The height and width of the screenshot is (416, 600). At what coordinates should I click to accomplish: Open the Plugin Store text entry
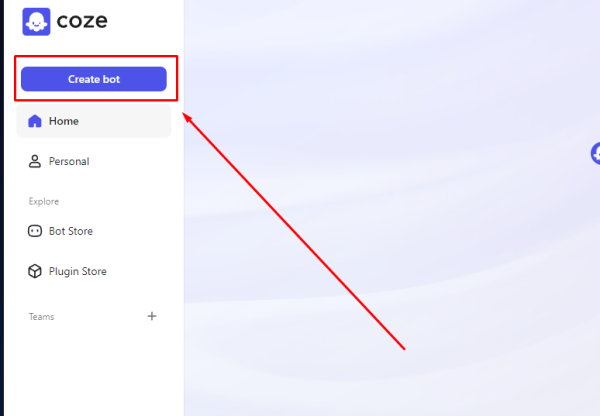point(78,271)
